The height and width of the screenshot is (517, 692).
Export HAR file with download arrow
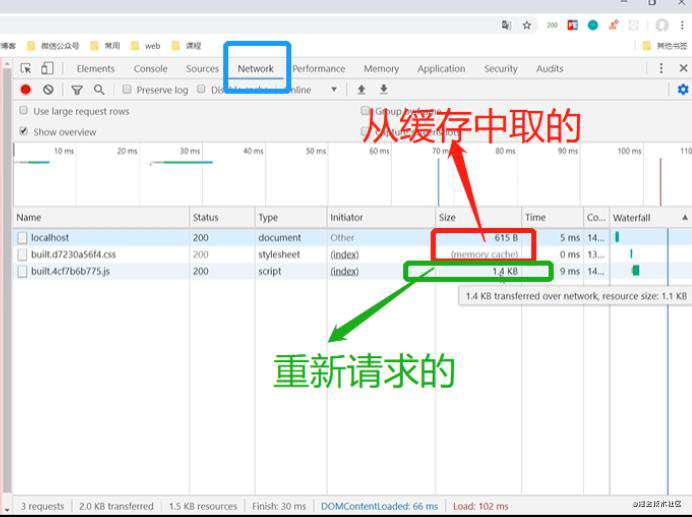tap(384, 90)
